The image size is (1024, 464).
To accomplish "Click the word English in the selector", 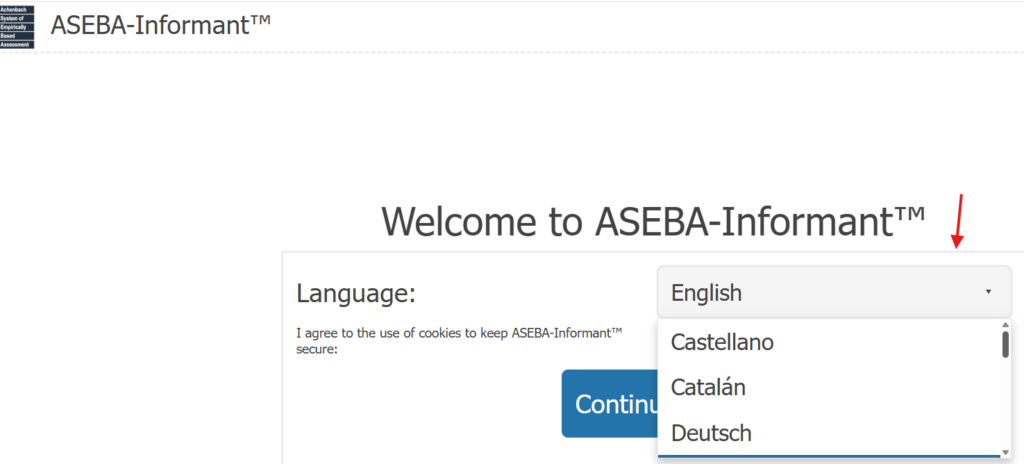I will [706, 293].
